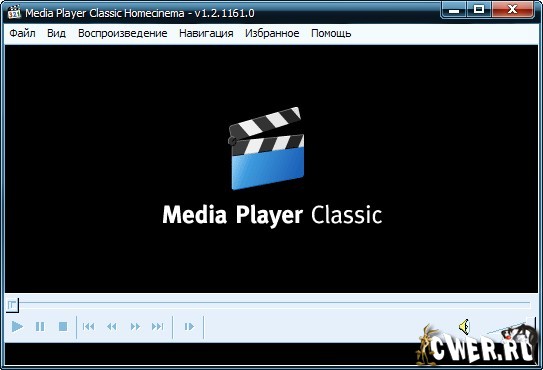543x370 pixels.
Task: Click the rewind (decrease speed) icon
Action: pyautogui.click(x=112, y=326)
